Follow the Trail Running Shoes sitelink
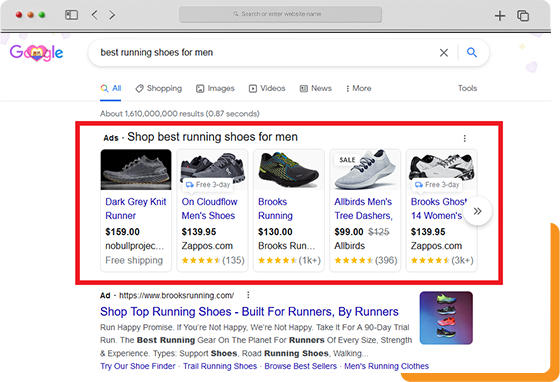Screen dimensions: 560x382 coord(220,366)
